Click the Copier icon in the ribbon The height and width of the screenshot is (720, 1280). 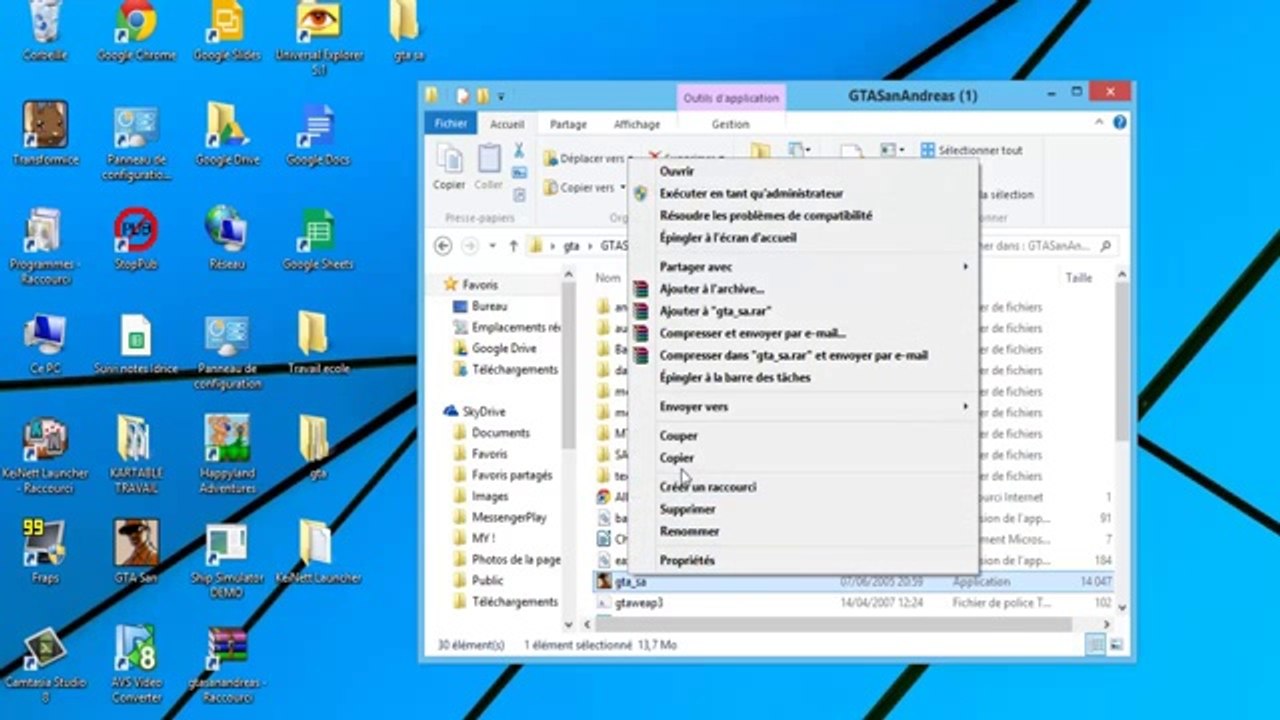tap(449, 166)
